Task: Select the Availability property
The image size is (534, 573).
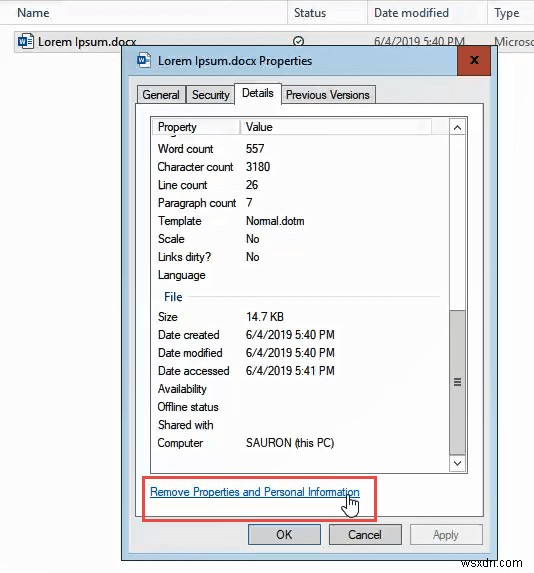Action: coord(182,389)
